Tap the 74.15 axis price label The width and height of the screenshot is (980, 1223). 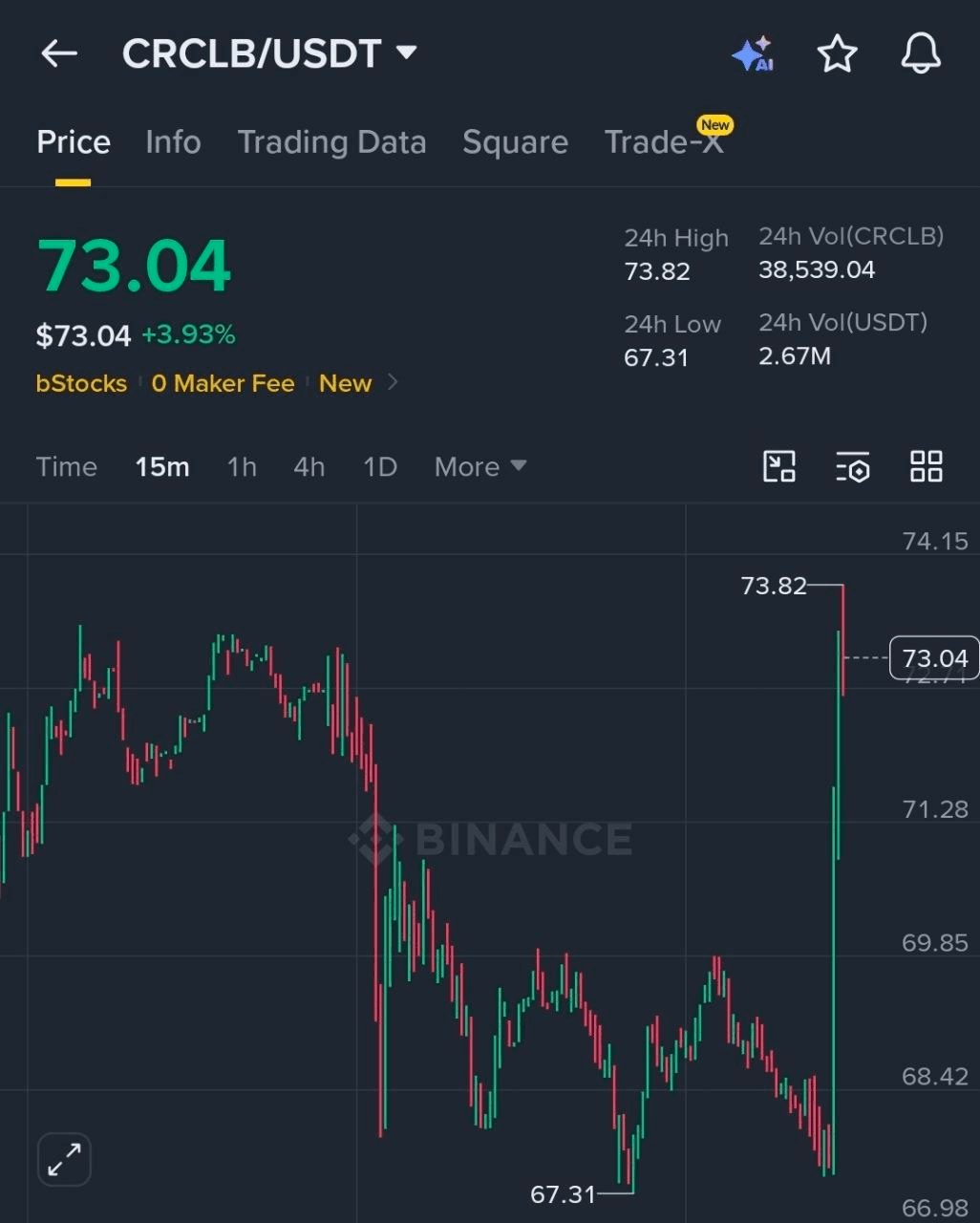[935, 541]
